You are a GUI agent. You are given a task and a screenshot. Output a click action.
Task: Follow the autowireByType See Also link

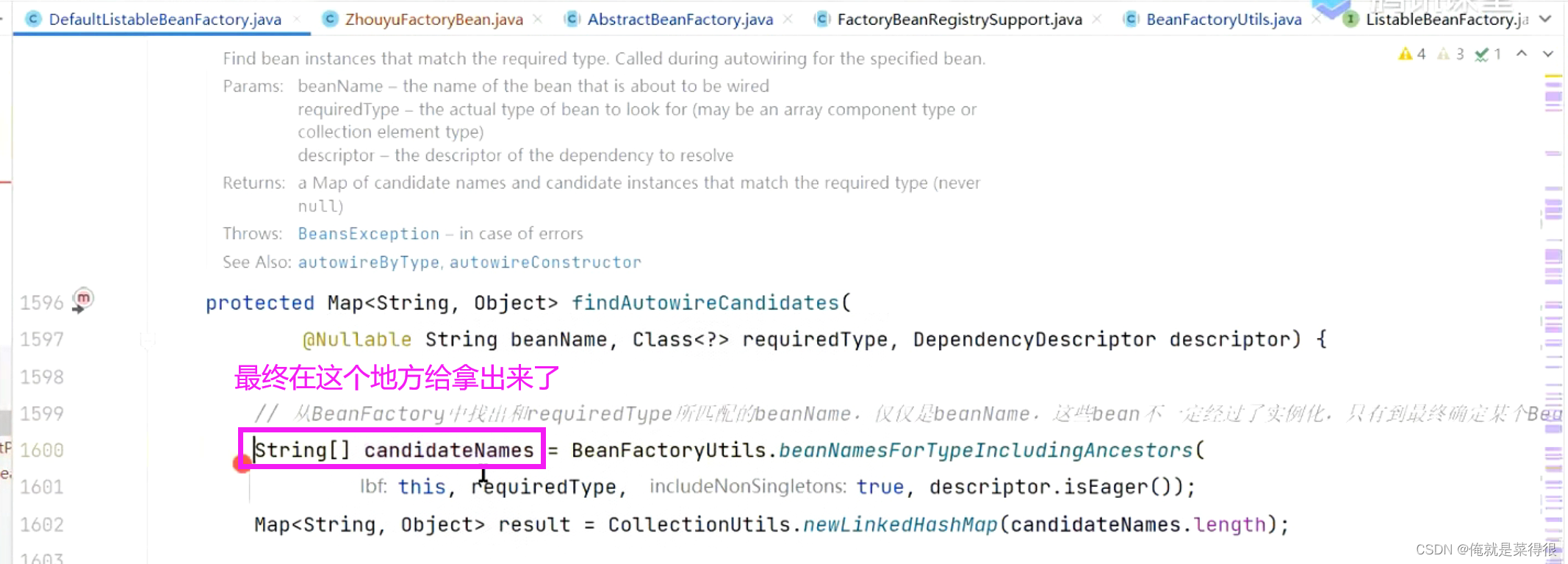pos(368,263)
